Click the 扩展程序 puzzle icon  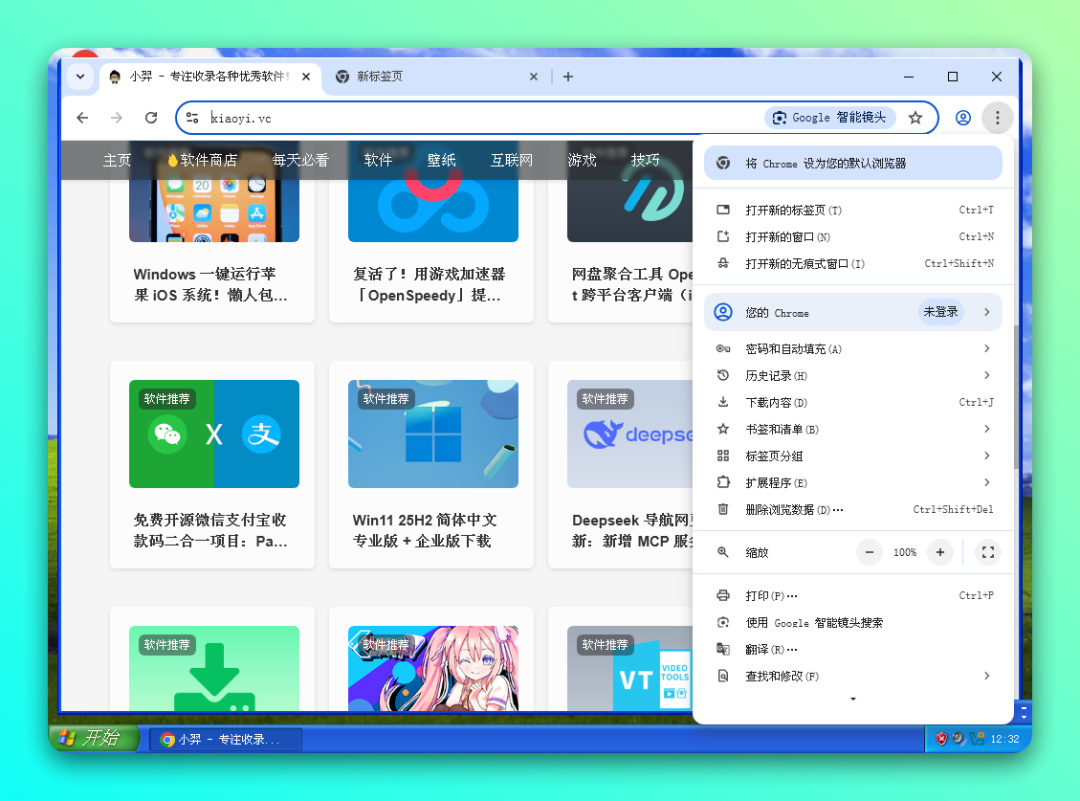coord(723,482)
